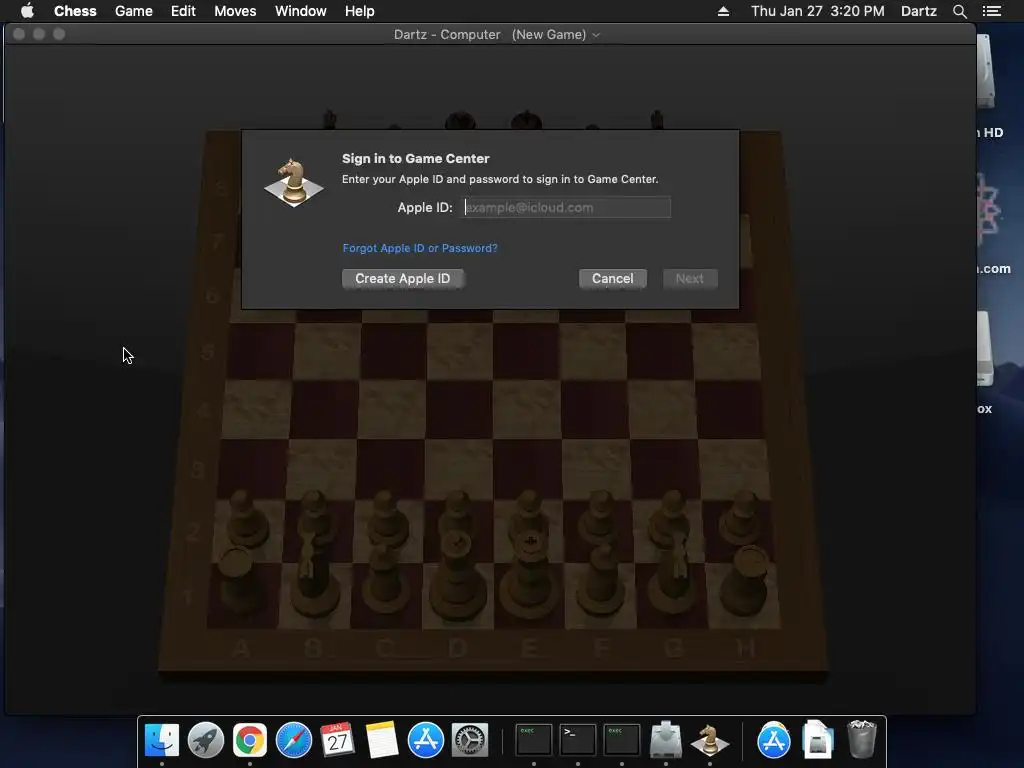Open Safari compass icon in Dock
Image resolution: width=1024 pixels, height=768 pixels.
294,740
